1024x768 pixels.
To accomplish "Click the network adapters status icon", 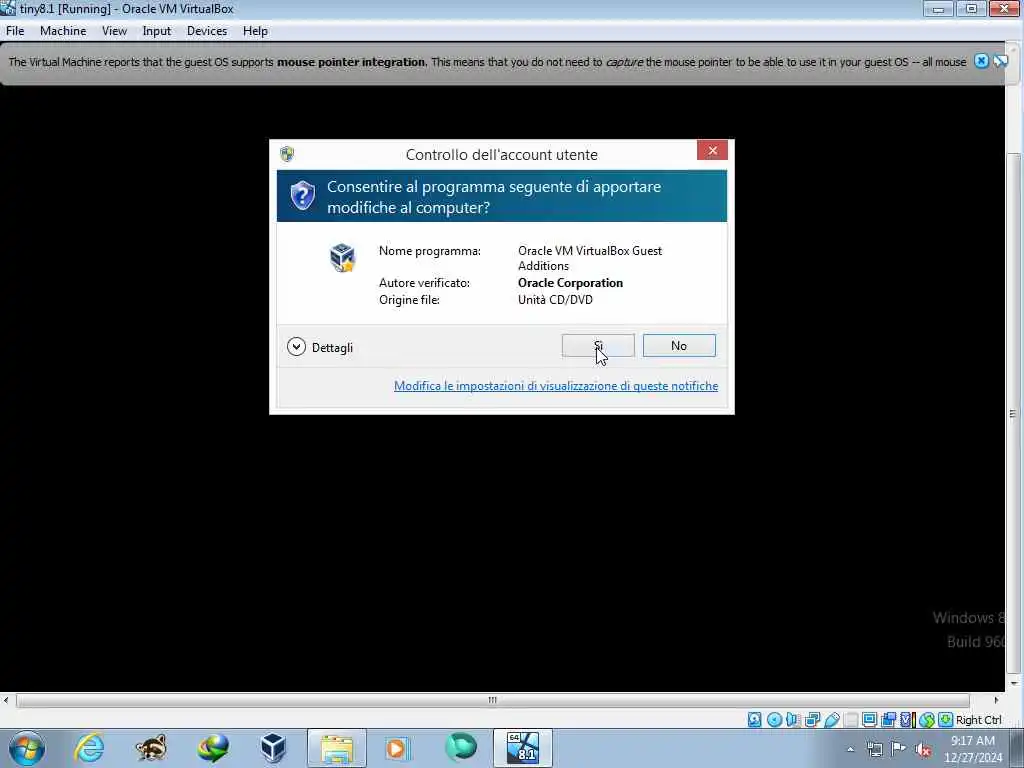I will 812,720.
